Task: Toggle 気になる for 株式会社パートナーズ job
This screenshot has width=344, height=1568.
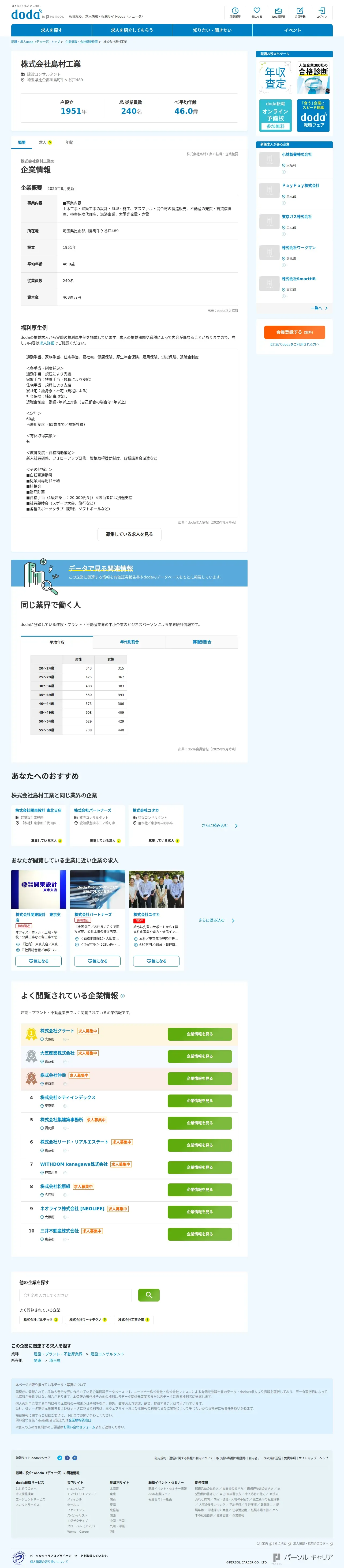Action: pyautogui.click(x=98, y=961)
